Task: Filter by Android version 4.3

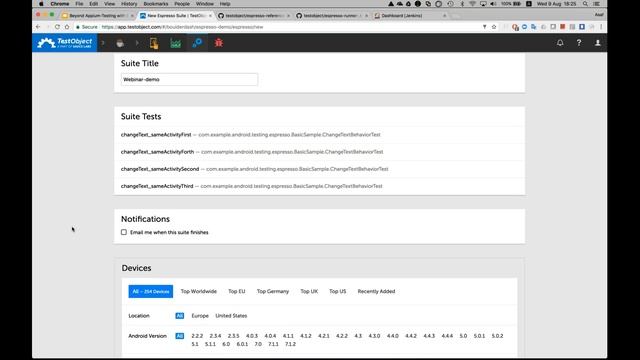Action: (358, 336)
